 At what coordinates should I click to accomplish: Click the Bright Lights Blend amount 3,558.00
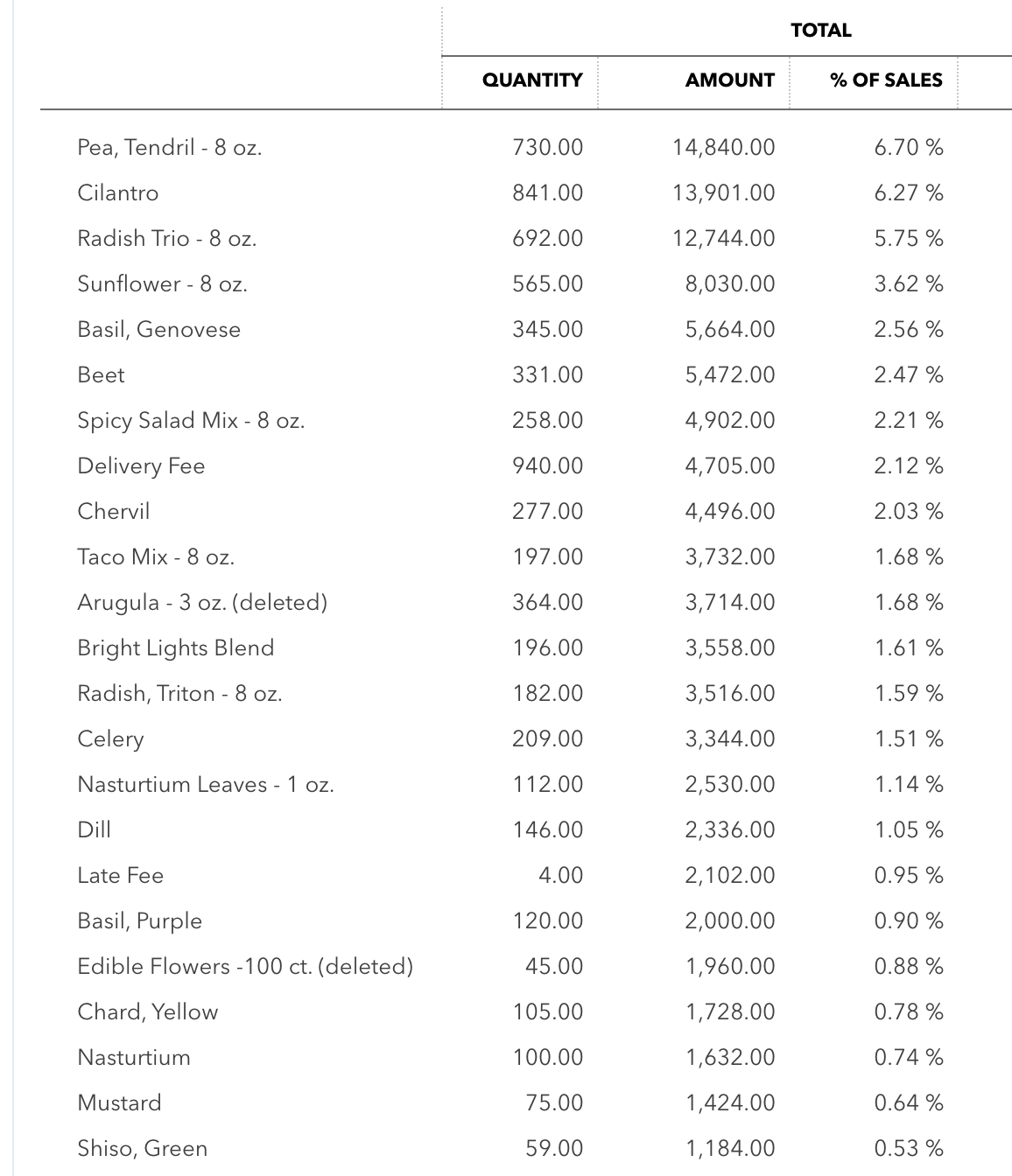[729, 647]
